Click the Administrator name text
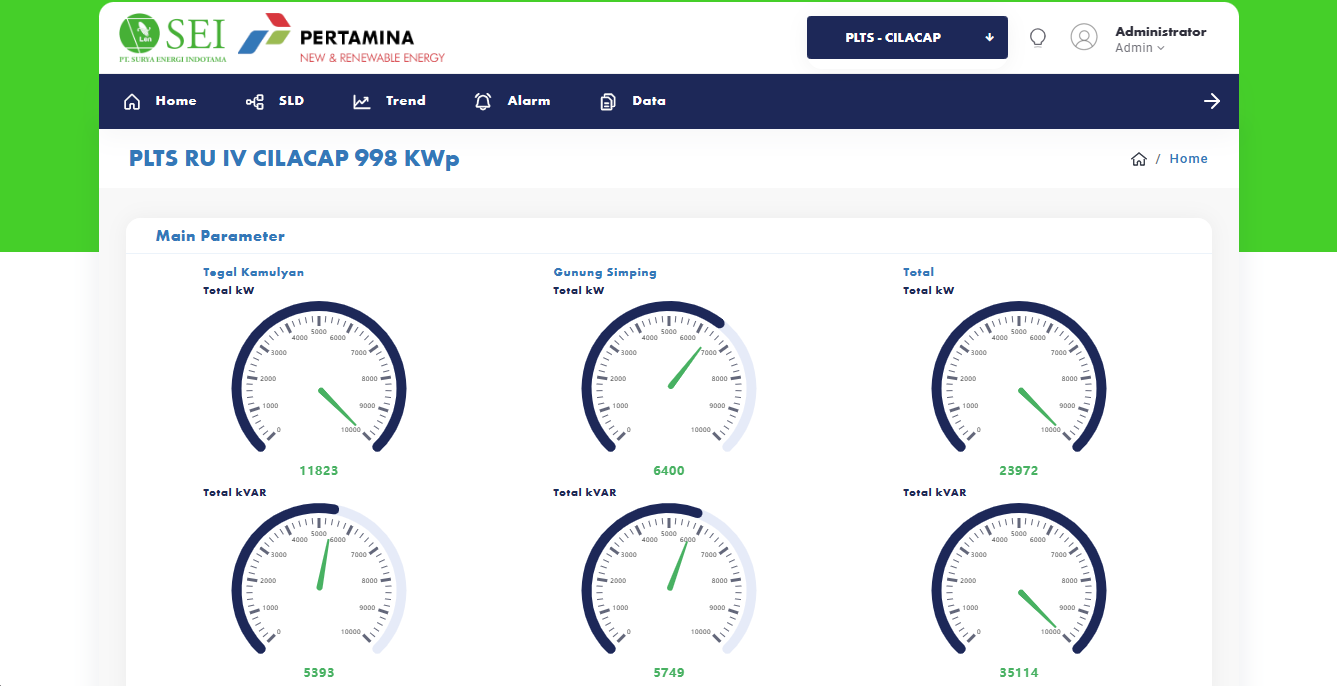The height and width of the screenshot is (686, 1337). tap(1160, 31)
